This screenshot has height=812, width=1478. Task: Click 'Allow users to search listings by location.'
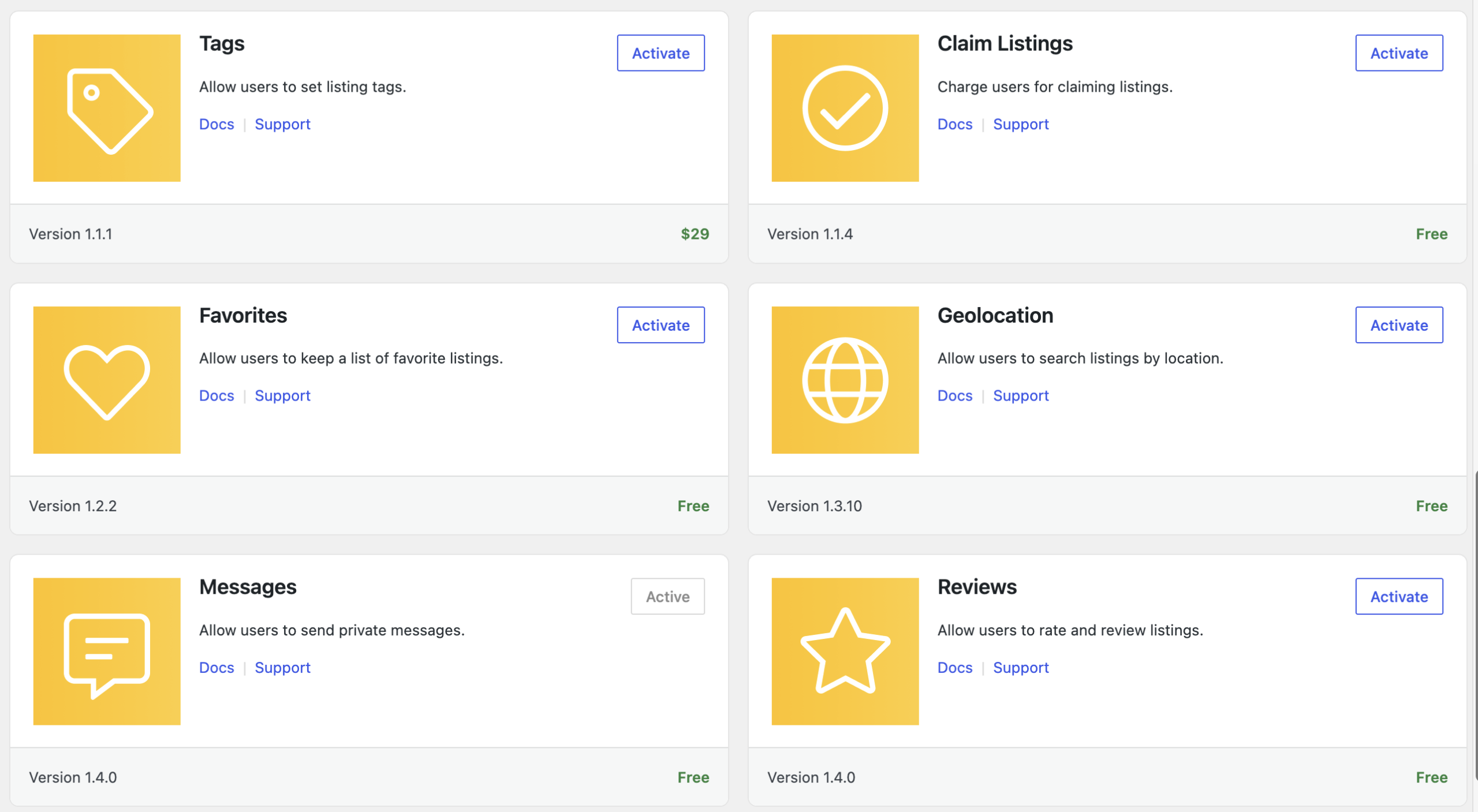point(1080,358)
